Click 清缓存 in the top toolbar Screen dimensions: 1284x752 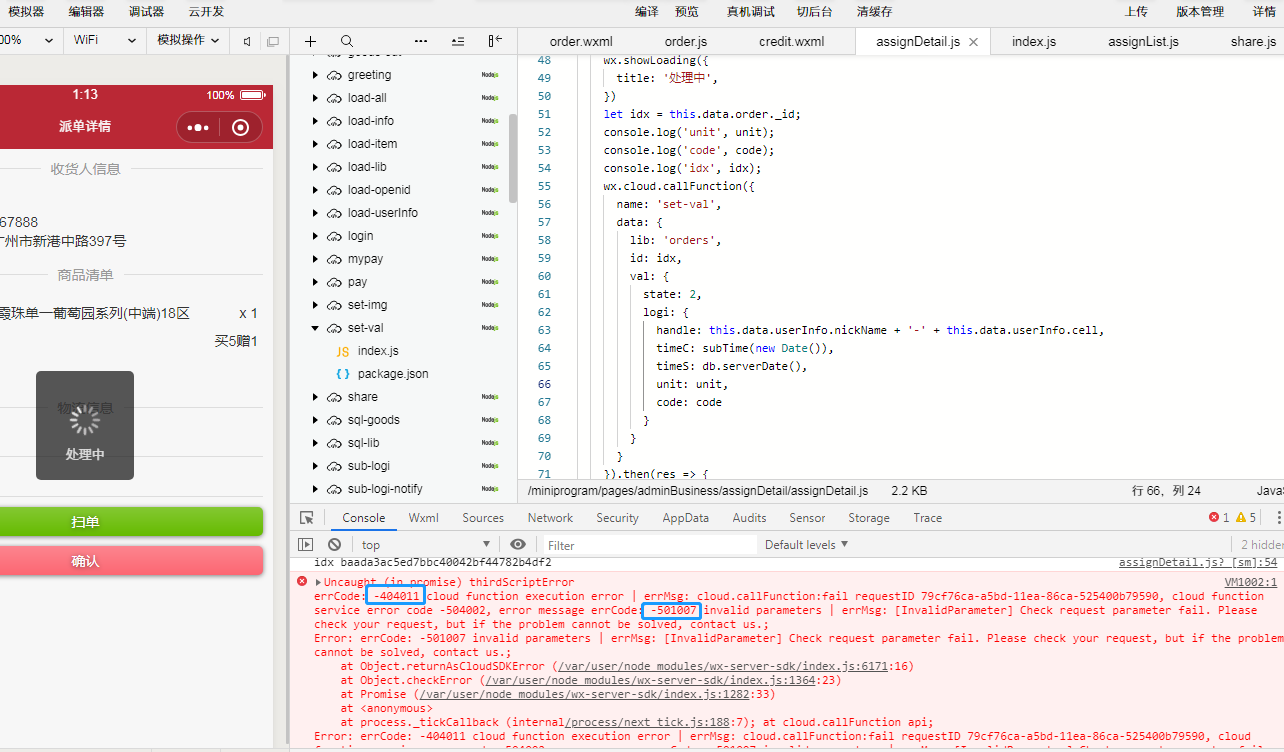[x=875, y=11]
